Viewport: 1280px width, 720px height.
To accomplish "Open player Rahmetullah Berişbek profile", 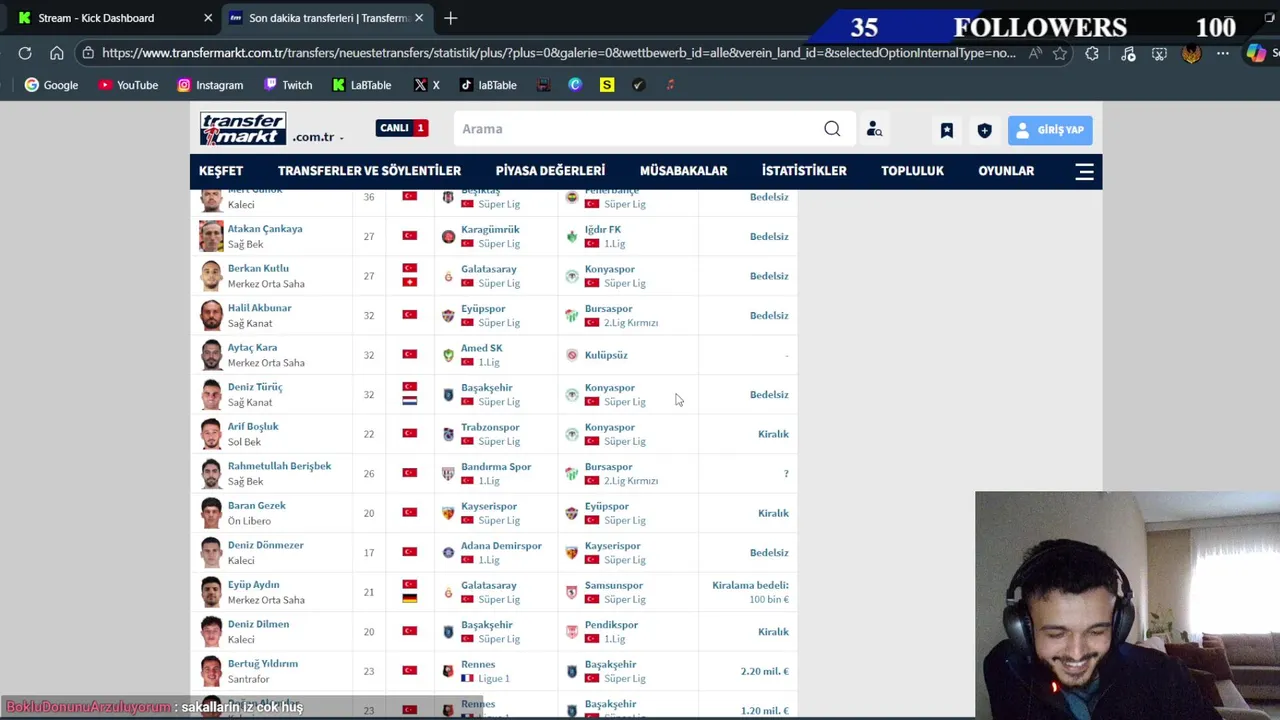I will (279, 466).
